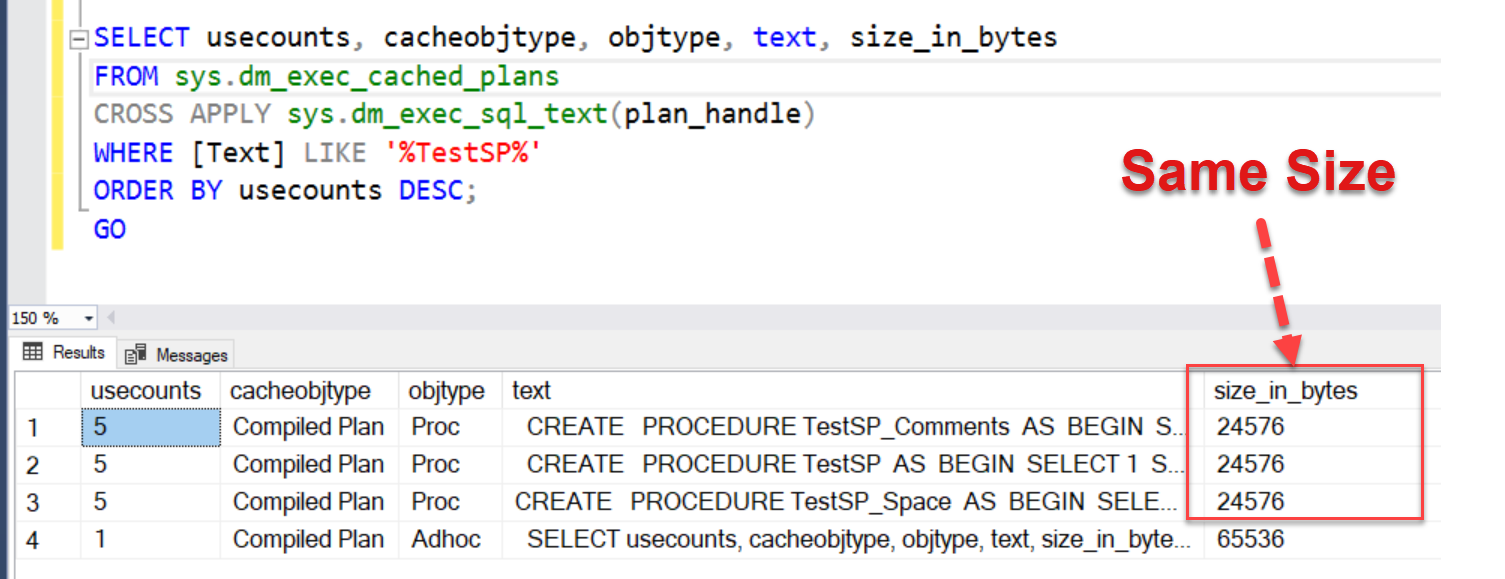
Task: Click the ORDER BY keyword in editor
Action: pyautogui.click(x=158, y=191)
